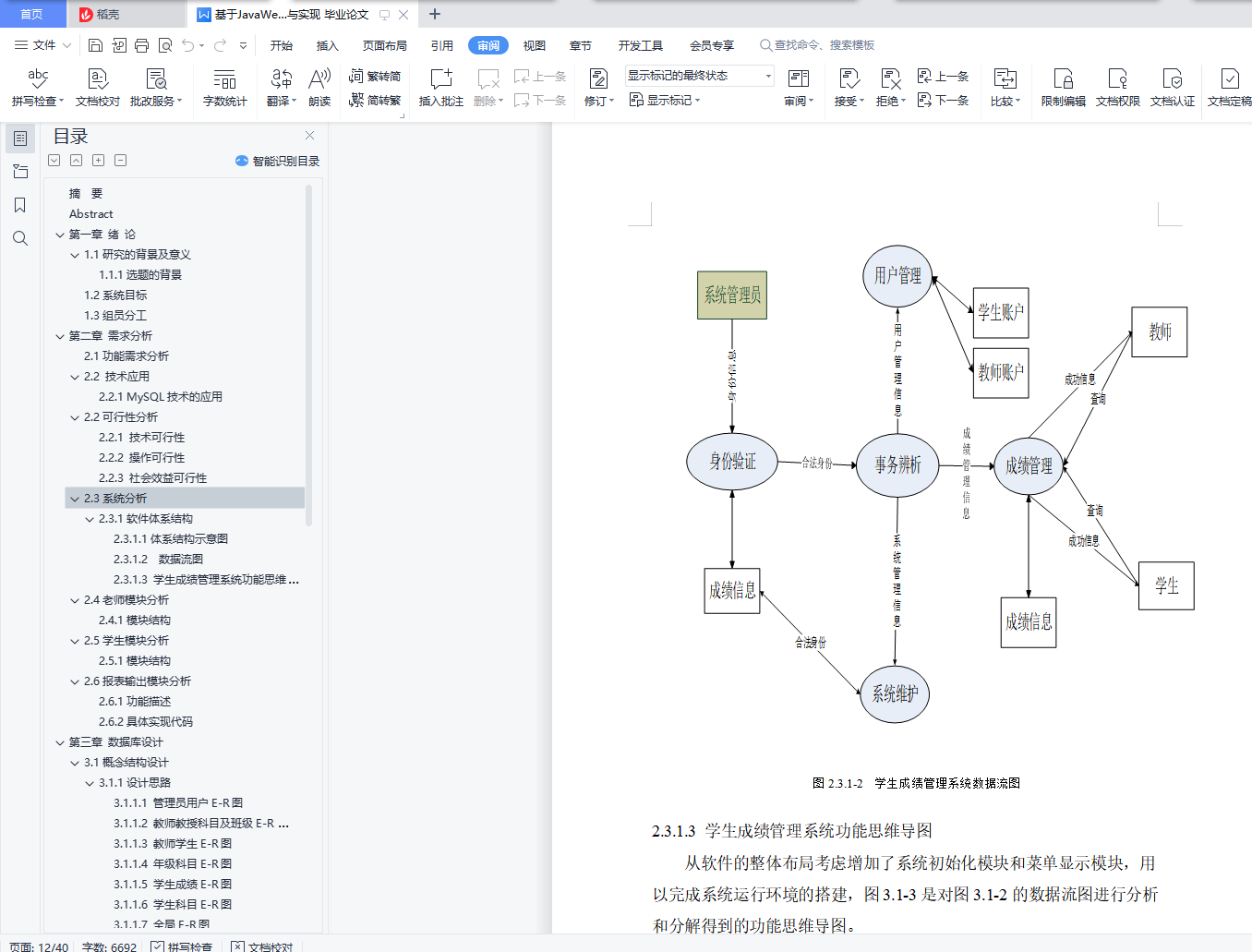This screenshot has height=952, width=1252.
Task: Go to 上一条 revision beside 拒绝
Action: pos(944,77)
